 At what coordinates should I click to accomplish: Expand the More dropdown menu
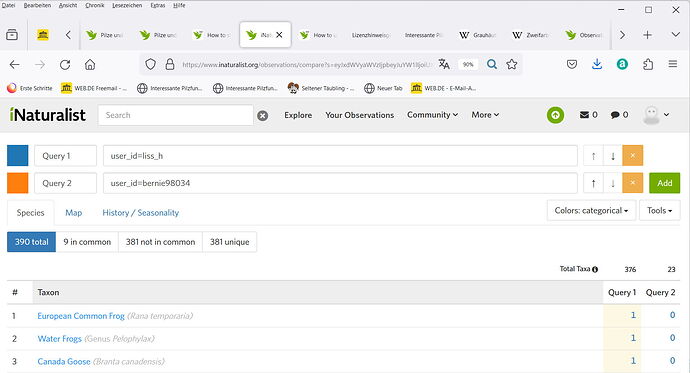pos(485,115)
